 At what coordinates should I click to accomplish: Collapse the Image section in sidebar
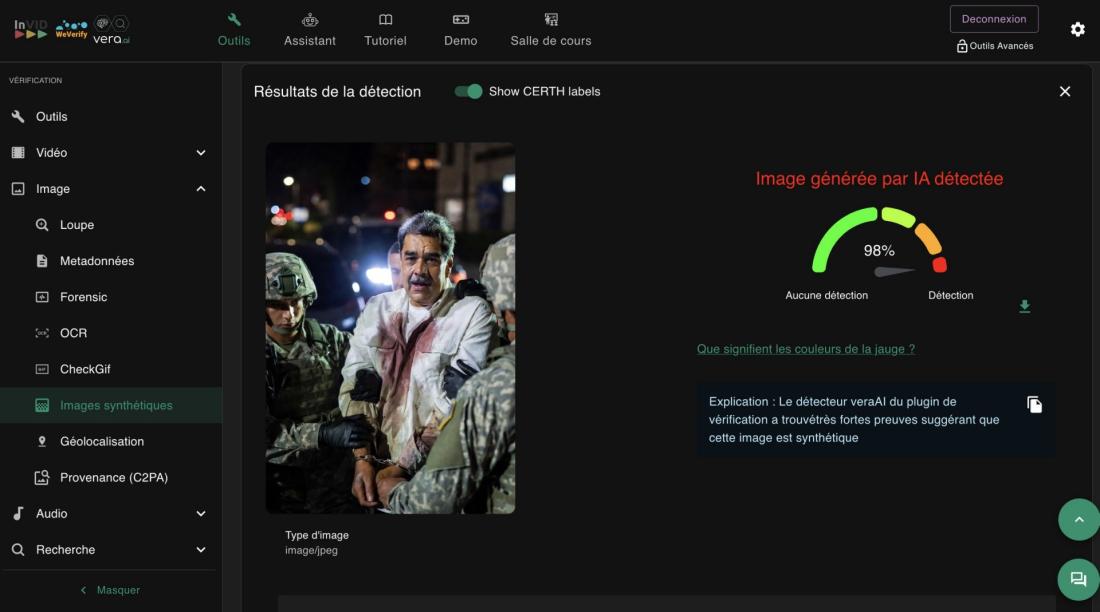(x=200, y=189)
